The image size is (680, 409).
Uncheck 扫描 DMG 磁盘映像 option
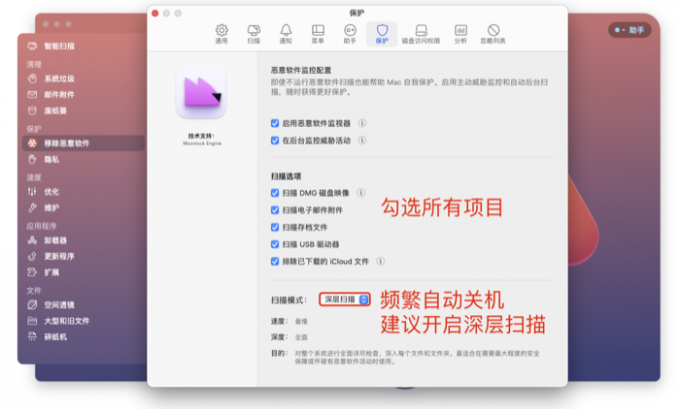(x=275, y=193)
